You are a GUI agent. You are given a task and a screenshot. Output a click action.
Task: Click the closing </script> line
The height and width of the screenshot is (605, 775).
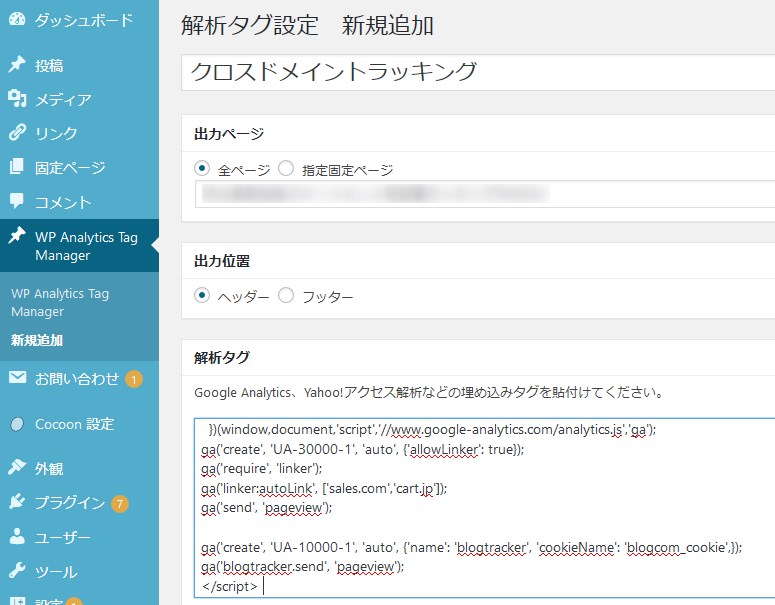point(229,586)
